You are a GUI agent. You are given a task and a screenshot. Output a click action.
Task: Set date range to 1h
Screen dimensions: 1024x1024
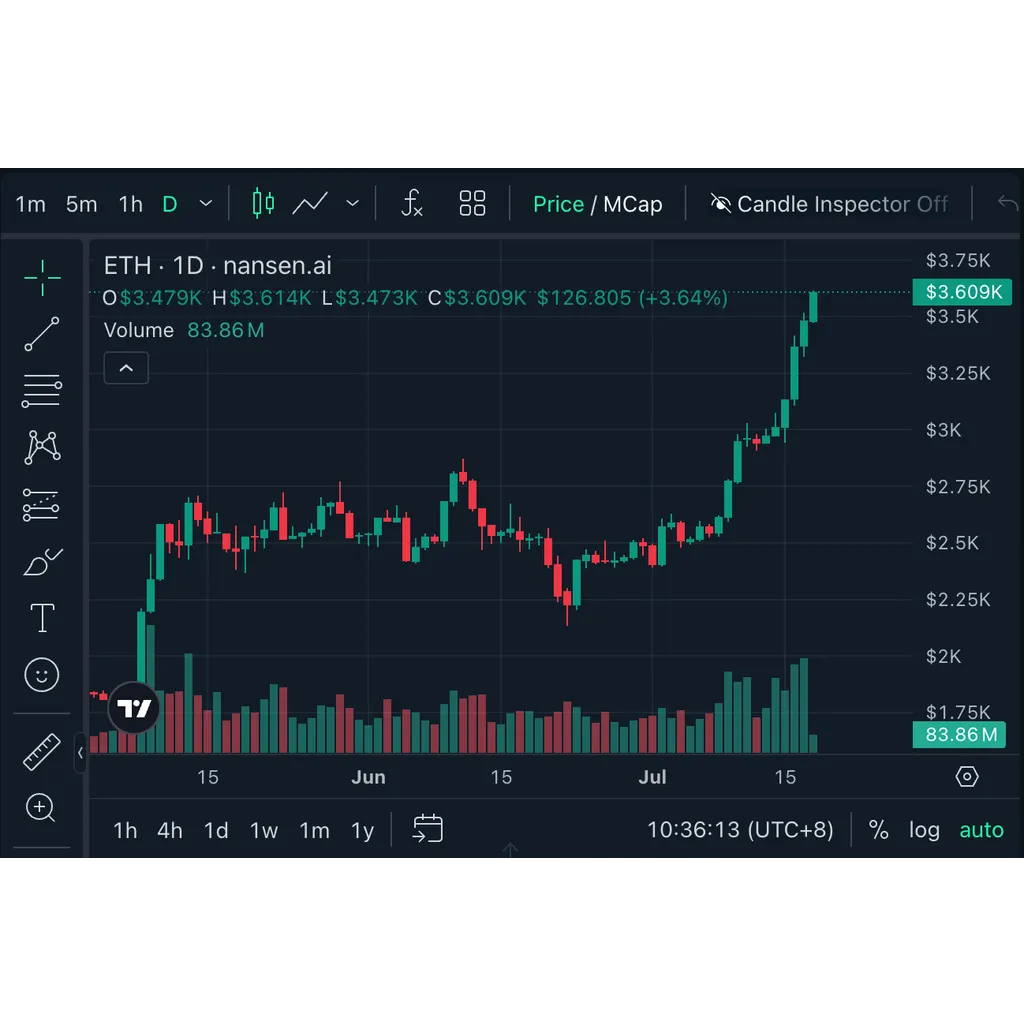(125, 831)
